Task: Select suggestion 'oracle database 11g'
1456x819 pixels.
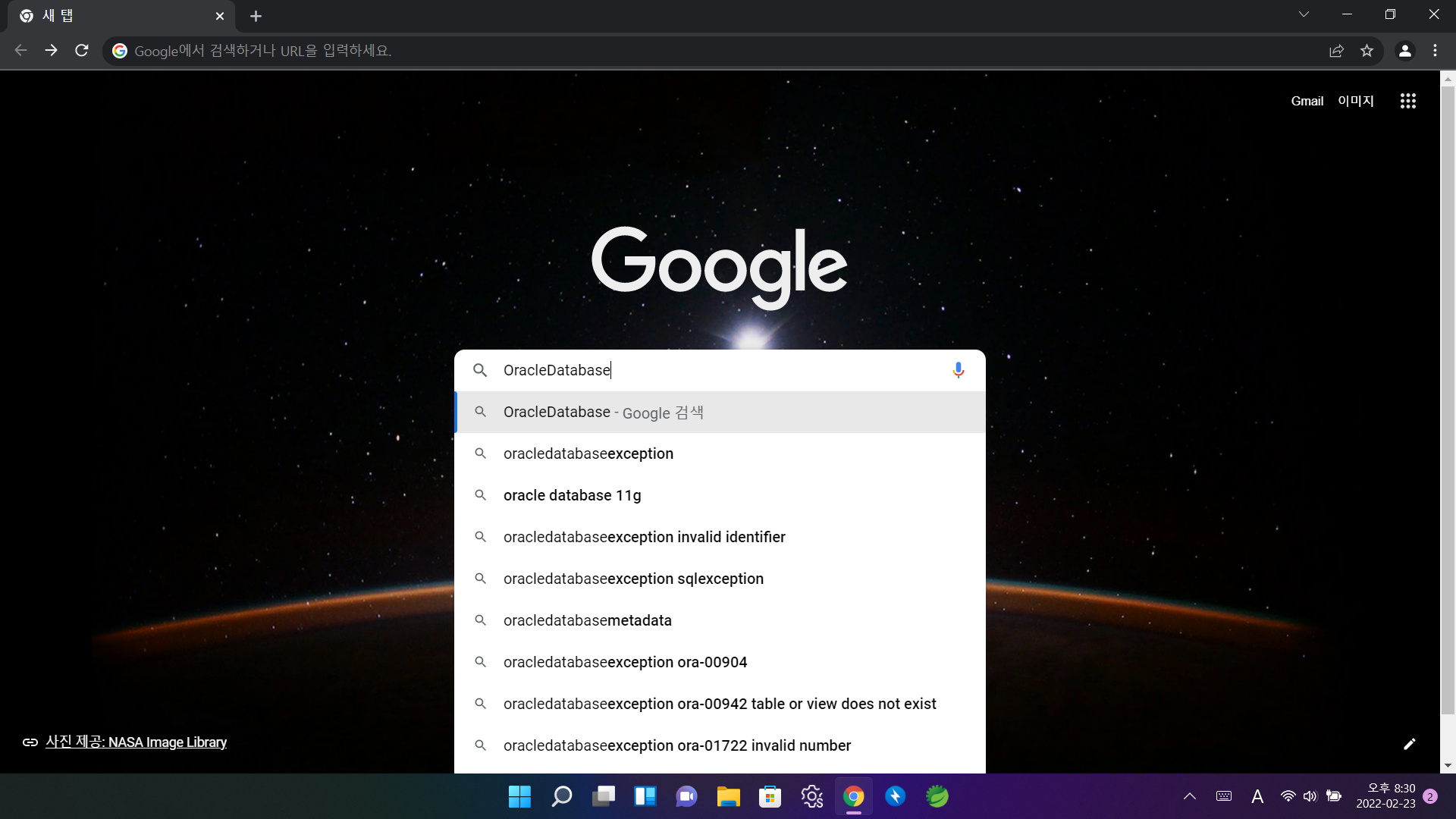Action: click(x=572, y=495)
